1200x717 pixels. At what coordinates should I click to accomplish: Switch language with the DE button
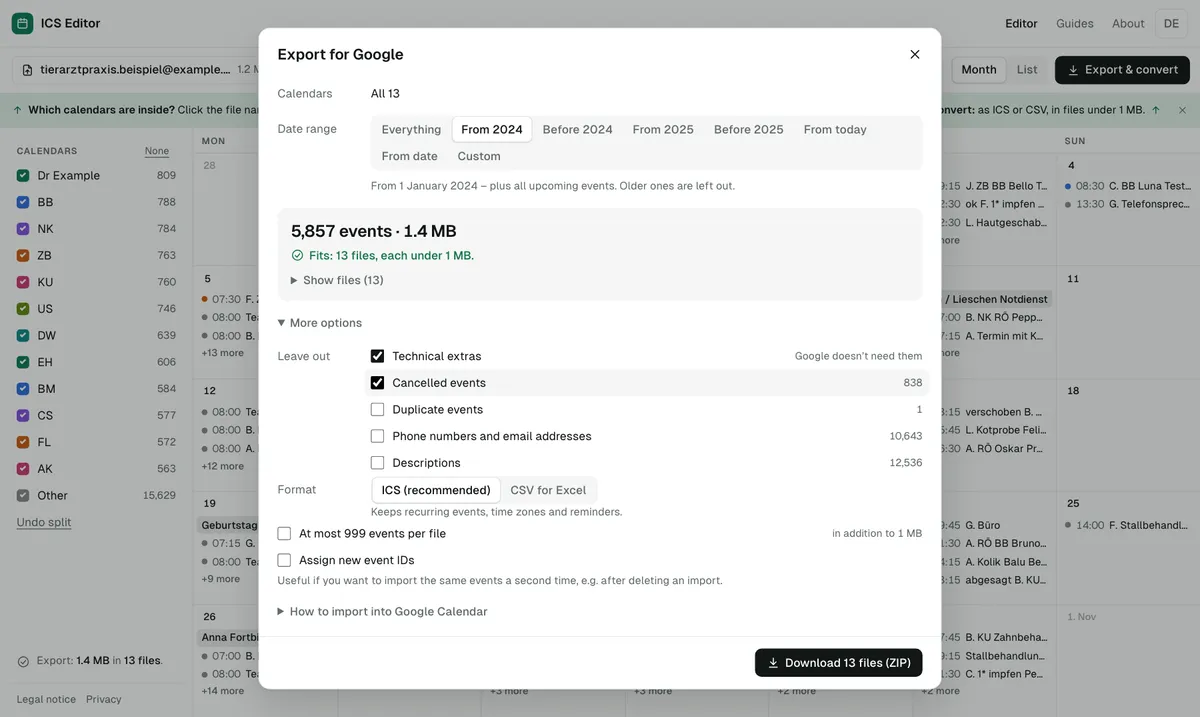click(x=1171, y=23)
